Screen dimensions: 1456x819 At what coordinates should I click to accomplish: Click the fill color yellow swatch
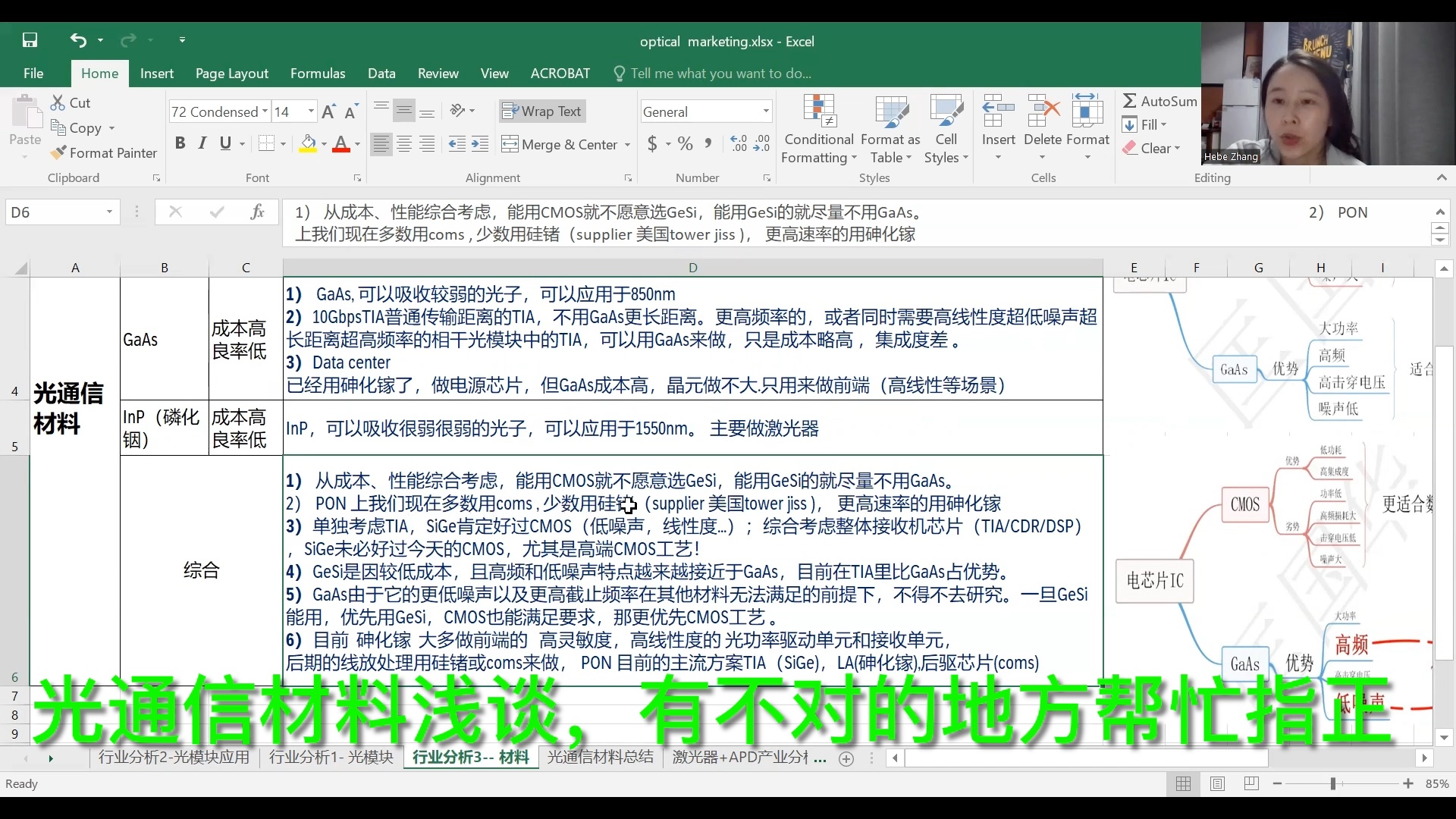[308, 144]
